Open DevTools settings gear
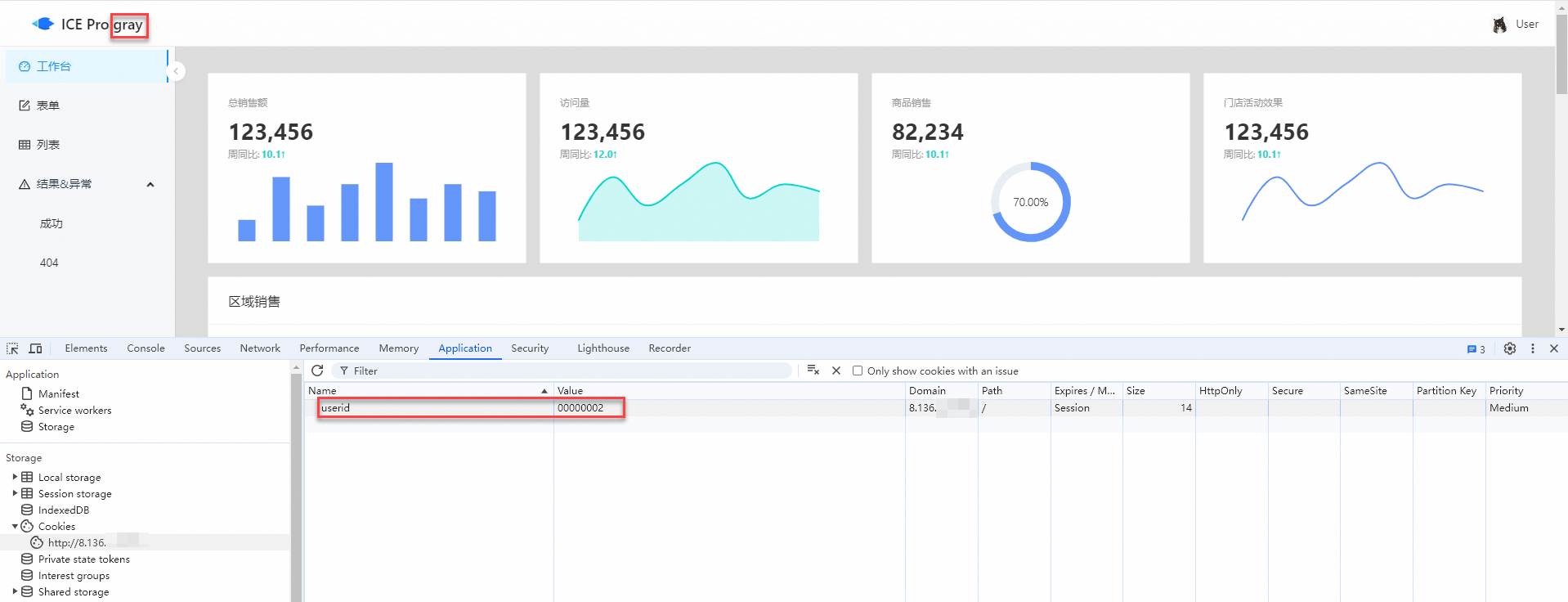 pyautogui.click(x=1510, y=348)
